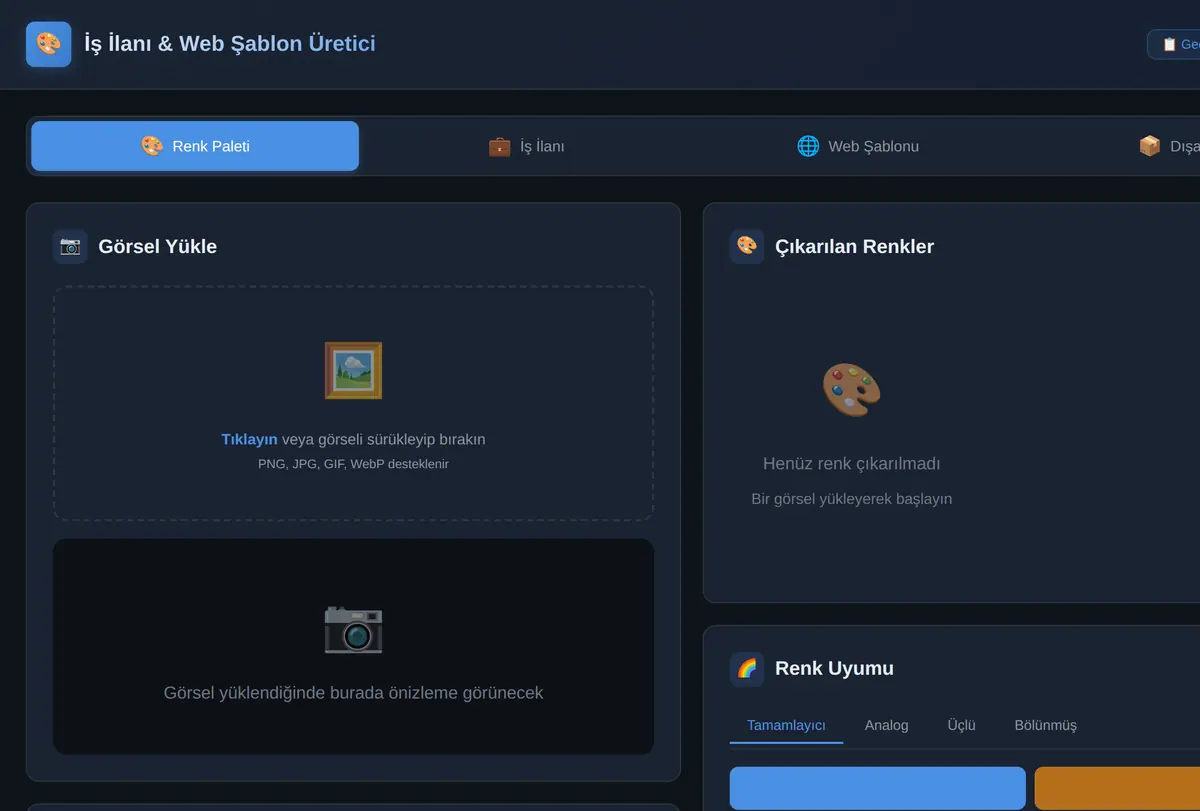Select the Bölünmüş harmony tab
The image size is (1200, 811).
pos(1046,725)
